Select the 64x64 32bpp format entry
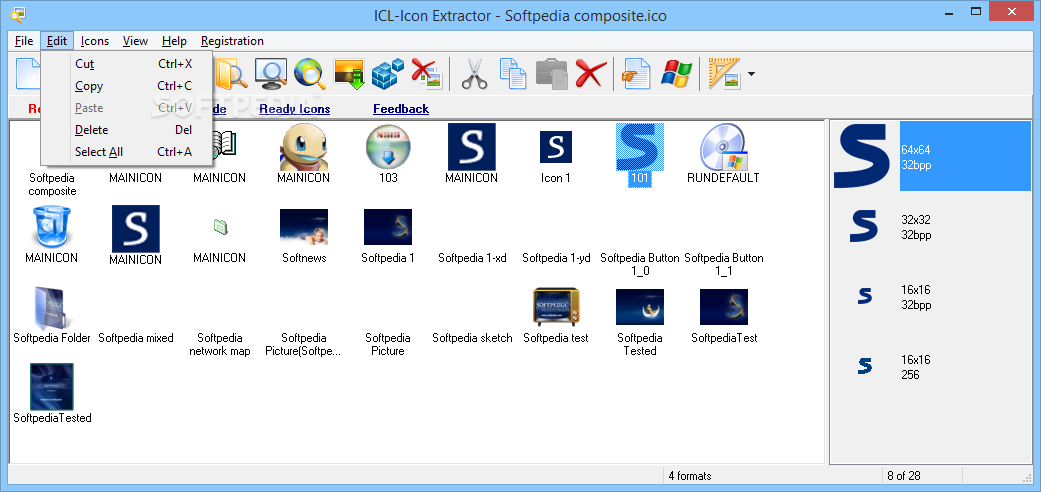1041x492 pixels. point(931,156)
